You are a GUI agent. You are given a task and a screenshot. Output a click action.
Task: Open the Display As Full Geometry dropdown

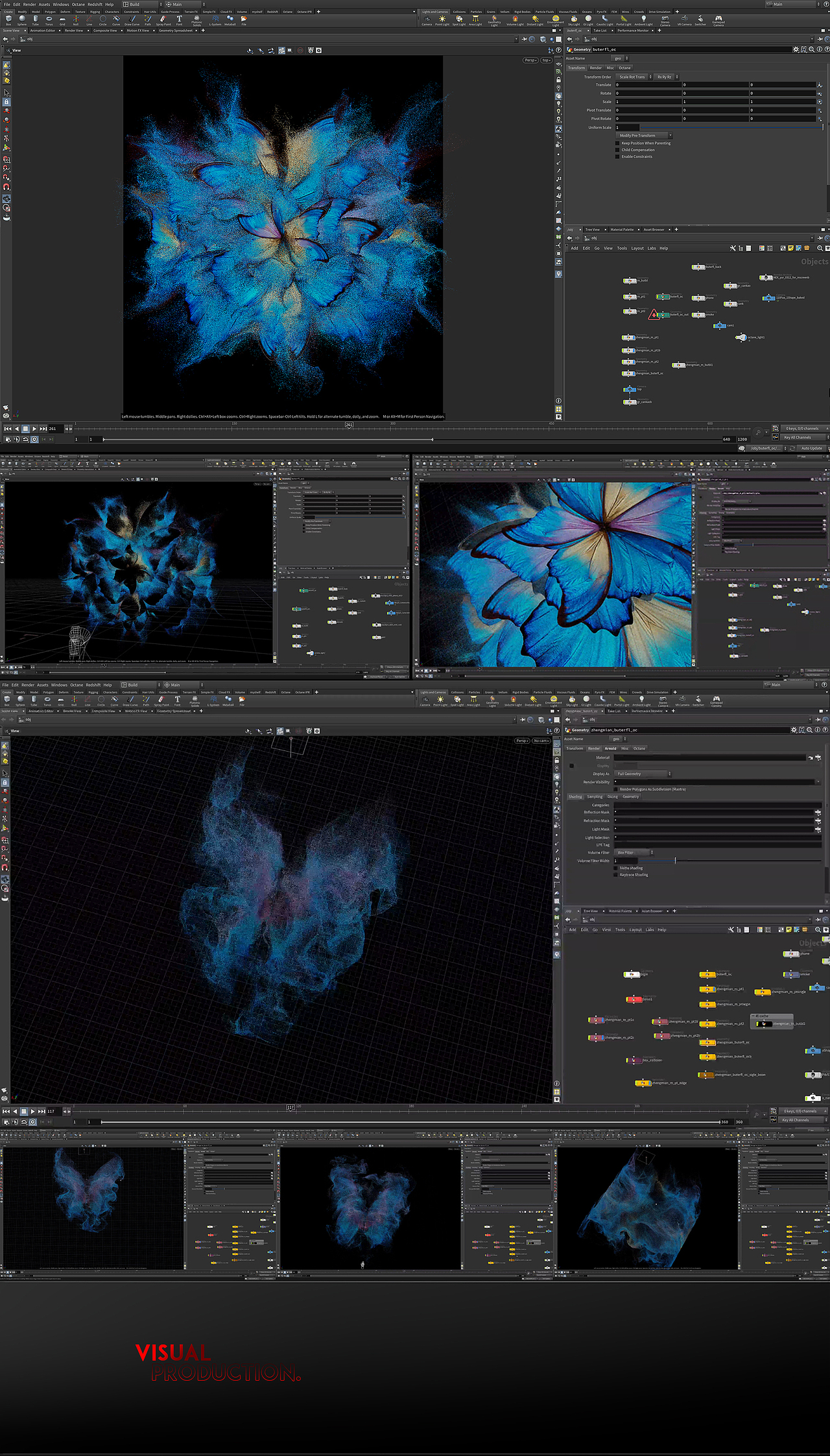pos(642,774)
